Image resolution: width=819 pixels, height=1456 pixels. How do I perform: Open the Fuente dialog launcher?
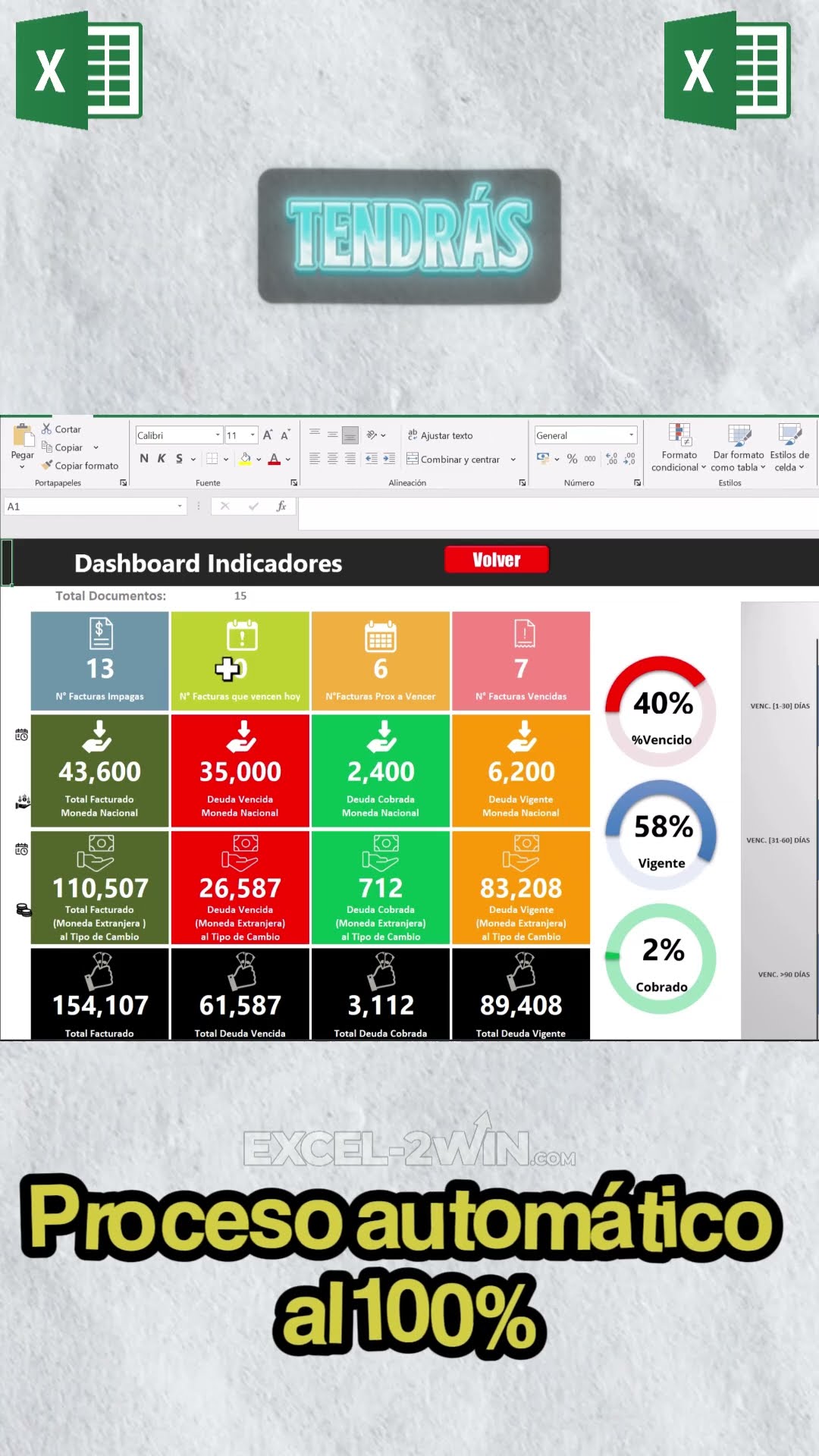[294, 483]
